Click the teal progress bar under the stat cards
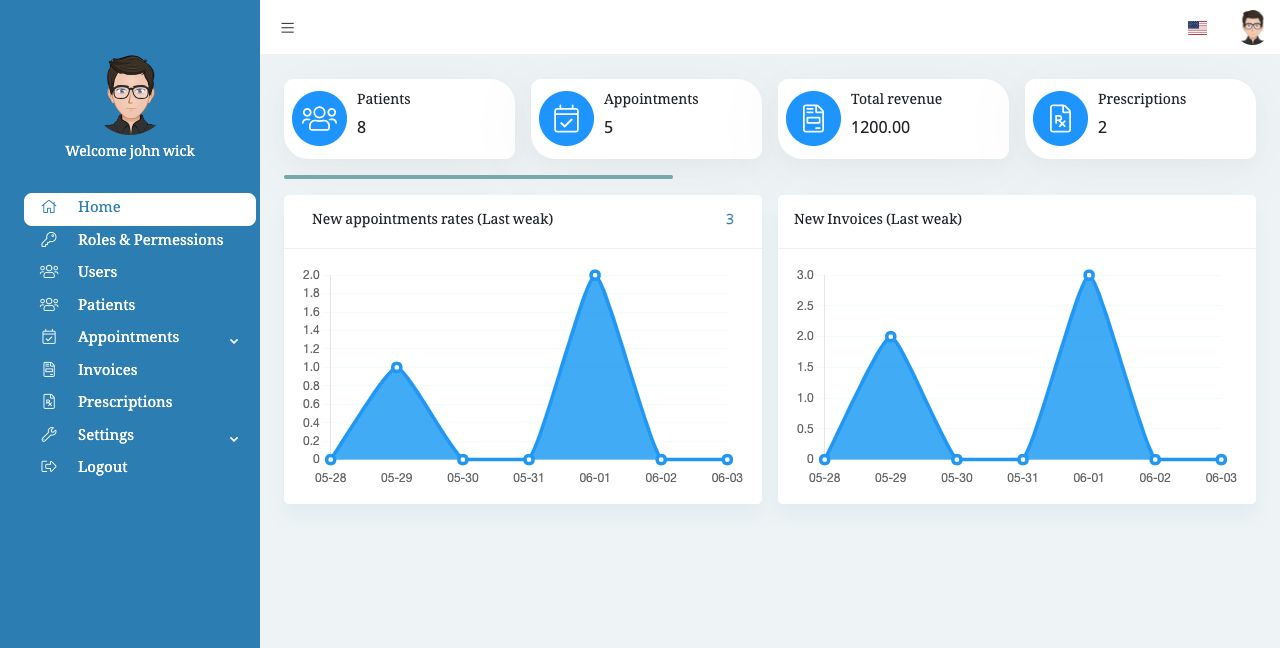This screenshot has width=1280, height=648. click(478, 177)
